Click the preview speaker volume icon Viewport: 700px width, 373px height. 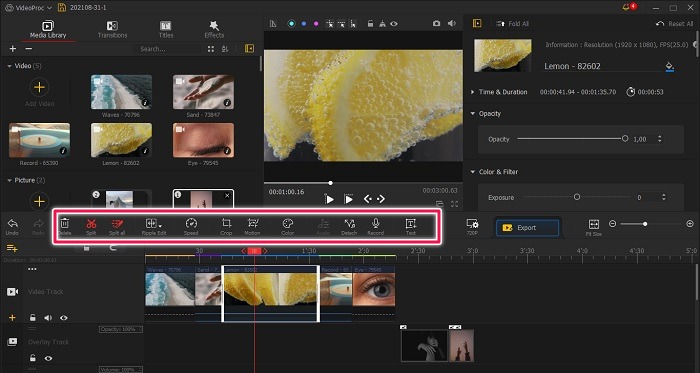(452, 24)
